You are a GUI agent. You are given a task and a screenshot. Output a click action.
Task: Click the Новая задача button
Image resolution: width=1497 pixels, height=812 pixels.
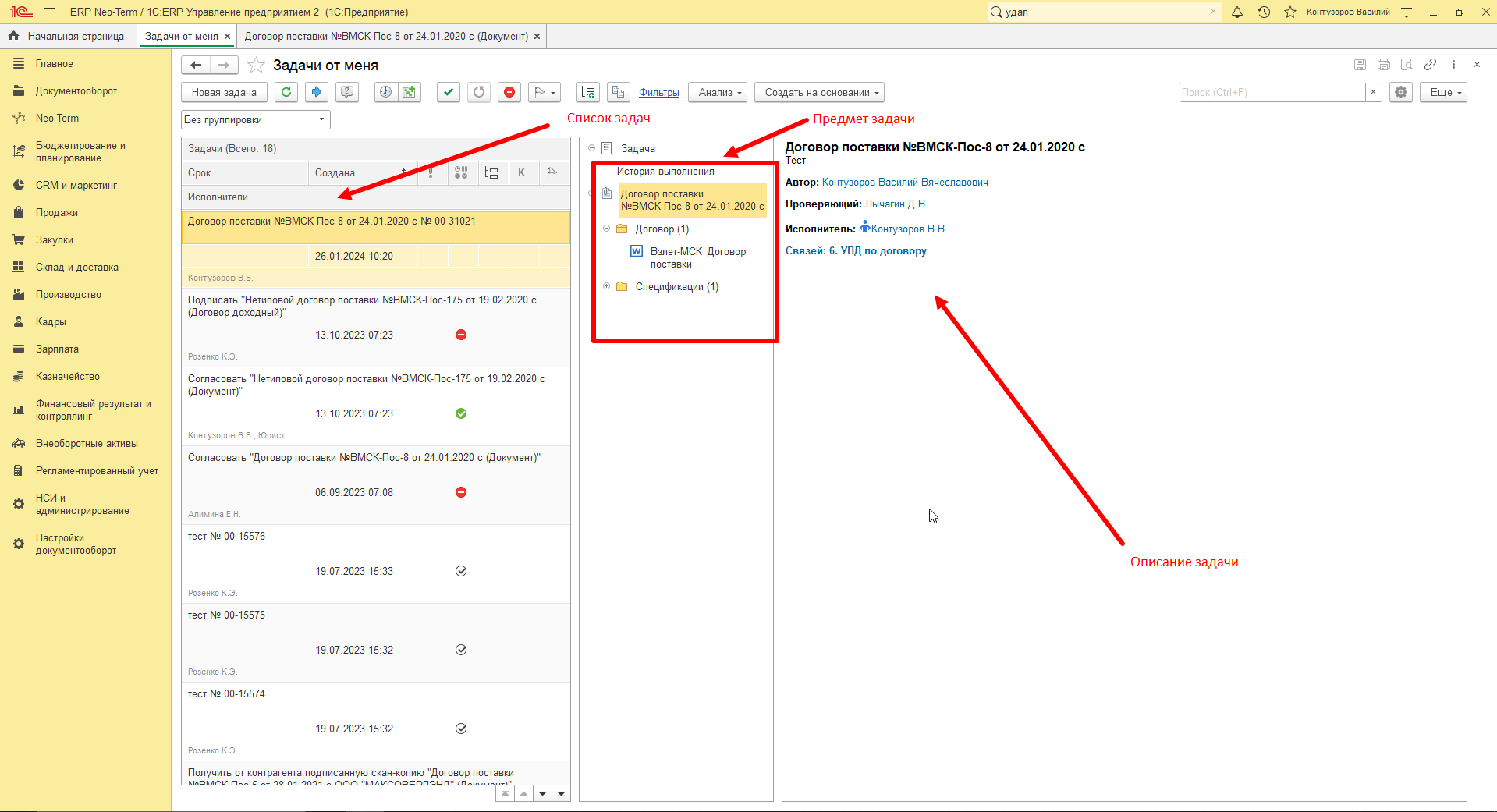(224, 92)
